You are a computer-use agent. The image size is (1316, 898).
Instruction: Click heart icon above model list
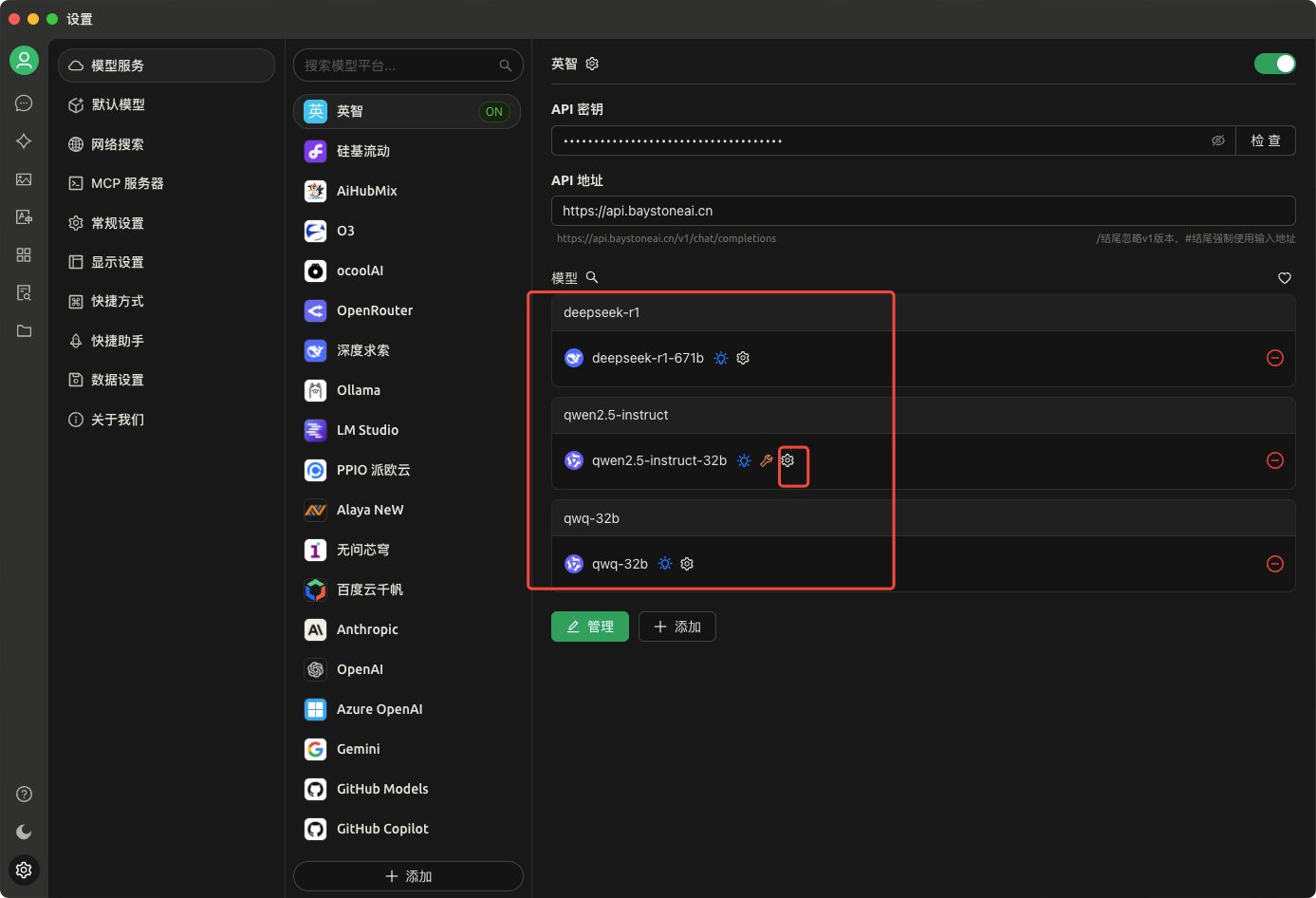click(1285, 278)
